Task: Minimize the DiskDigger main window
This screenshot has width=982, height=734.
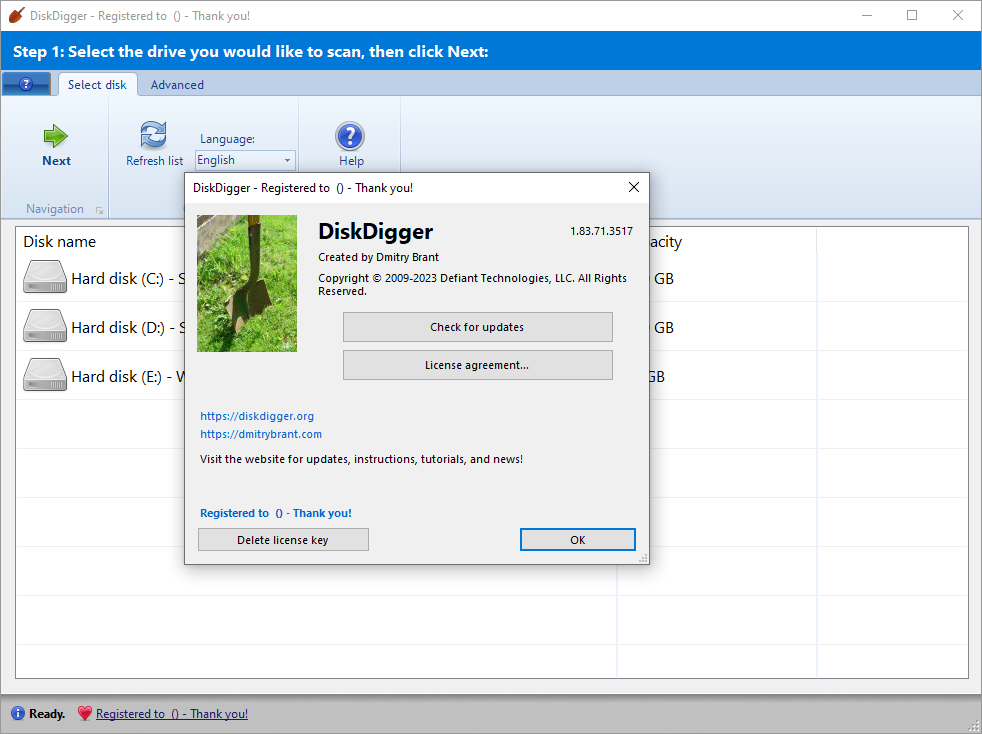Action: pos(867,16)
